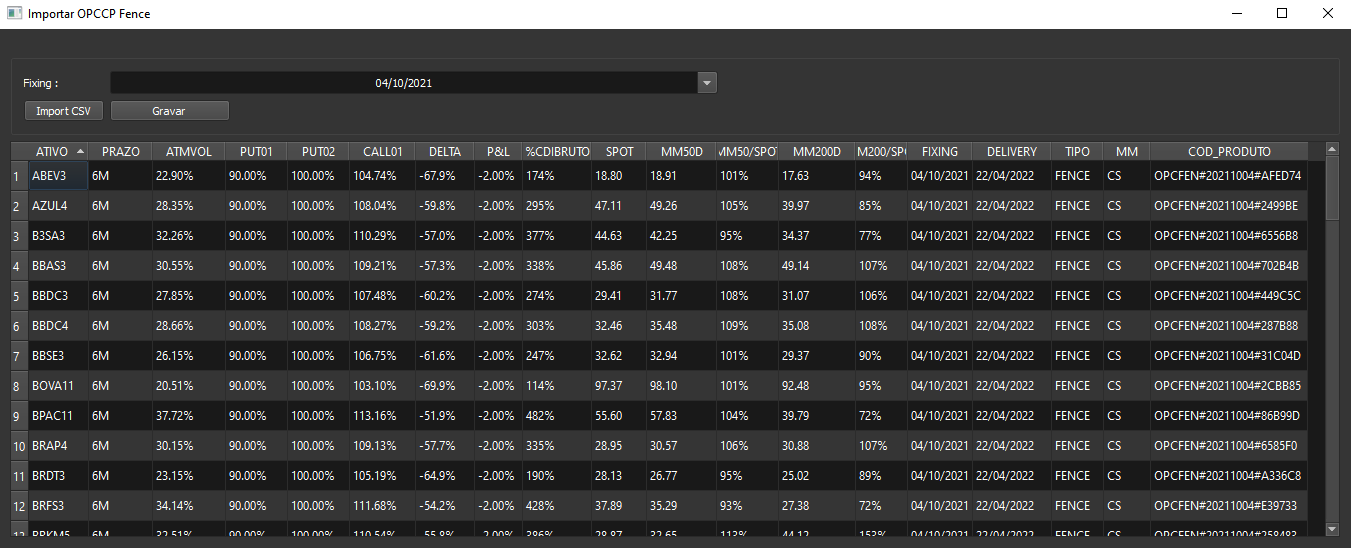Click the scroll down arrow of table
Viewport: 1351px width, 548px height.
click(x=1331, y=528)
